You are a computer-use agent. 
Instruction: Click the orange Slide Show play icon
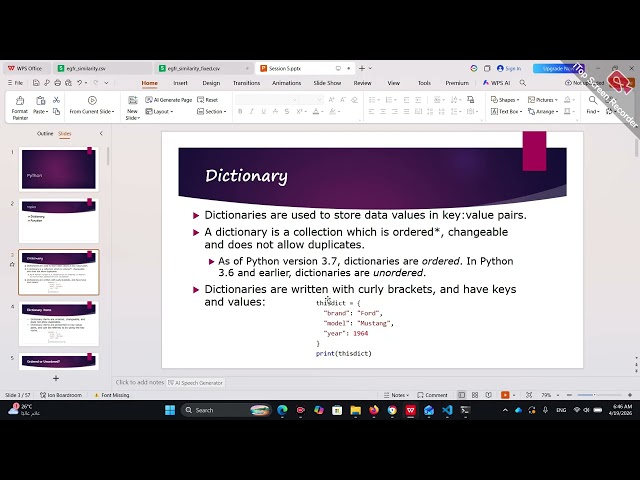[505, 395]
